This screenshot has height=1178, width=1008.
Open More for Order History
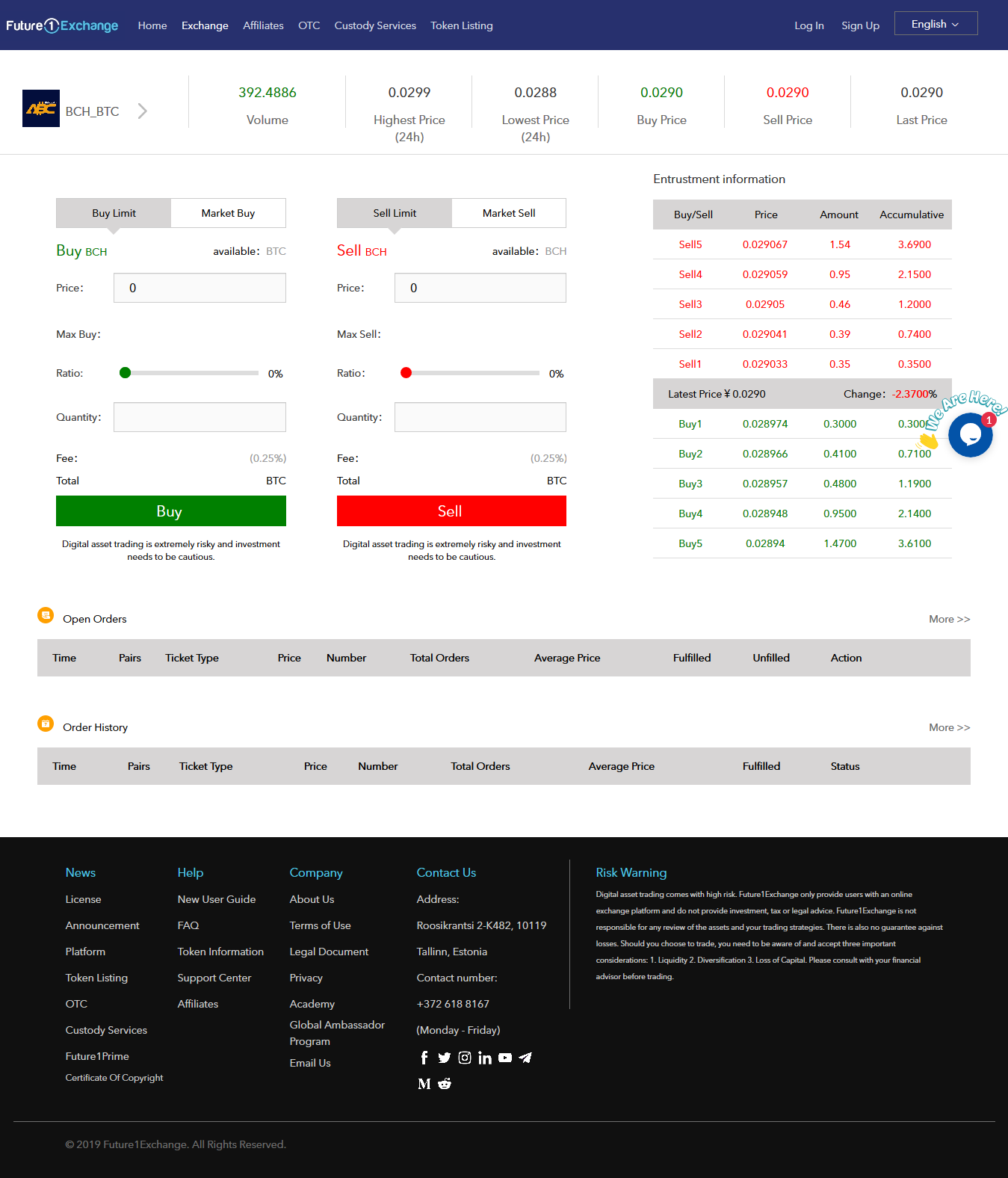pyautogui.click(x=949, y=727)
